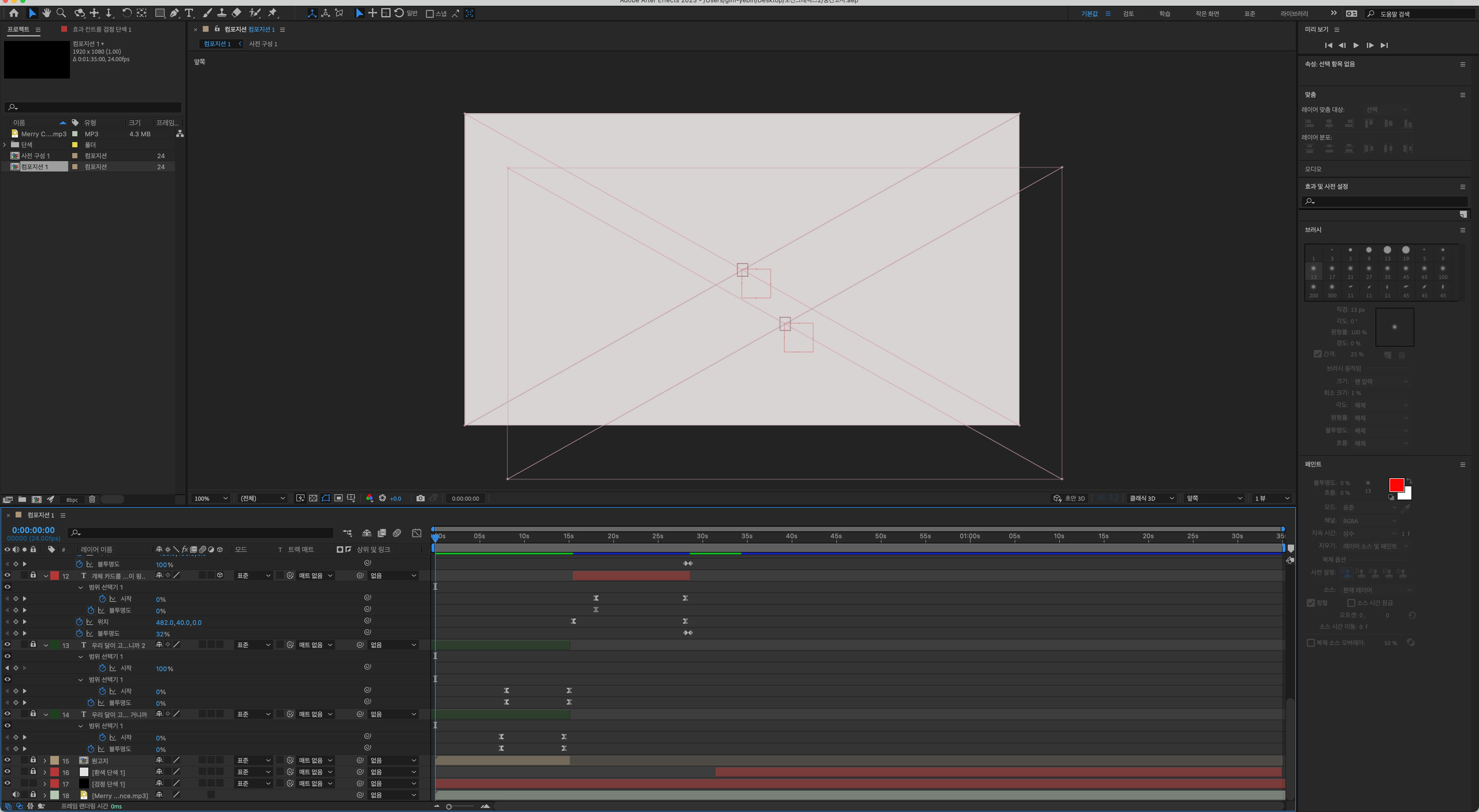
Task: Enable the snapping checkbox in toolbar
Action: click(x=430, y=13)
